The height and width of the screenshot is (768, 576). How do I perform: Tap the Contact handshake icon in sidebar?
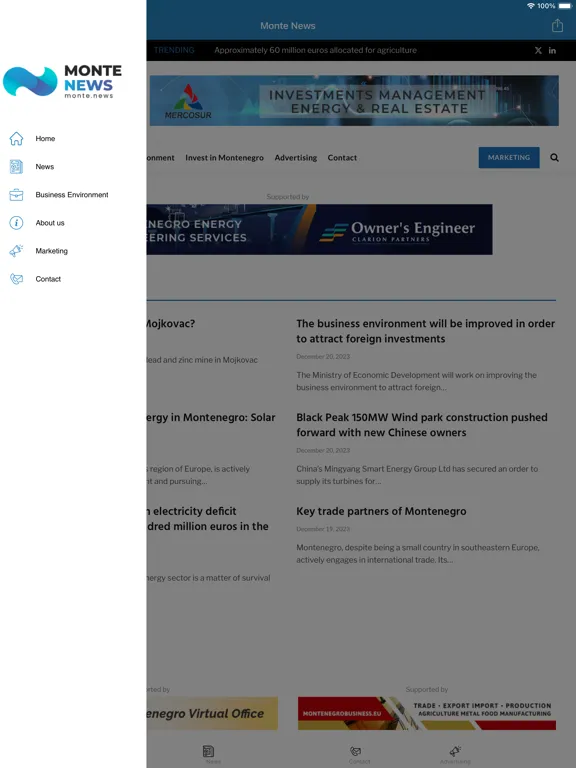click(x=16, y=279)
